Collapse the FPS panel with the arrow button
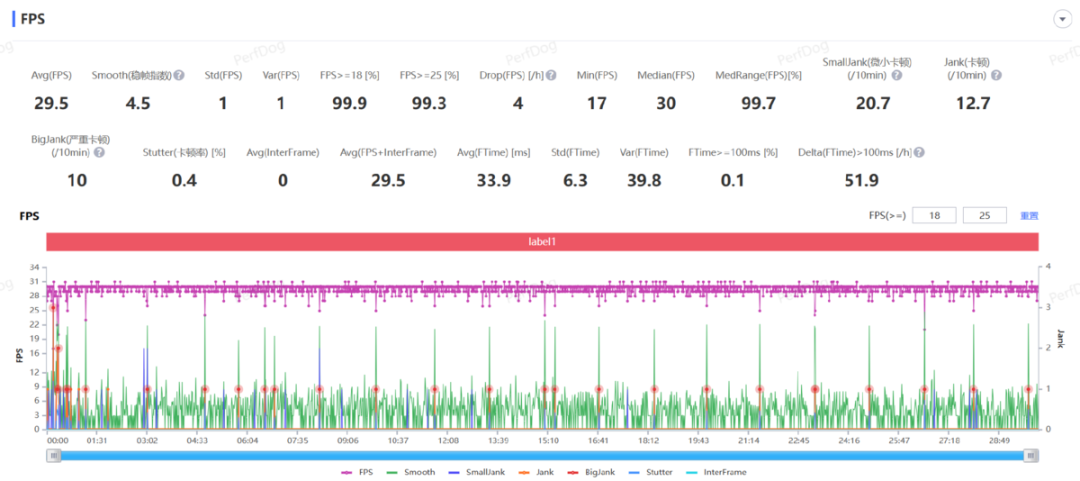The height and width of the screenshot is (481, 1080). coord(1061,19)
